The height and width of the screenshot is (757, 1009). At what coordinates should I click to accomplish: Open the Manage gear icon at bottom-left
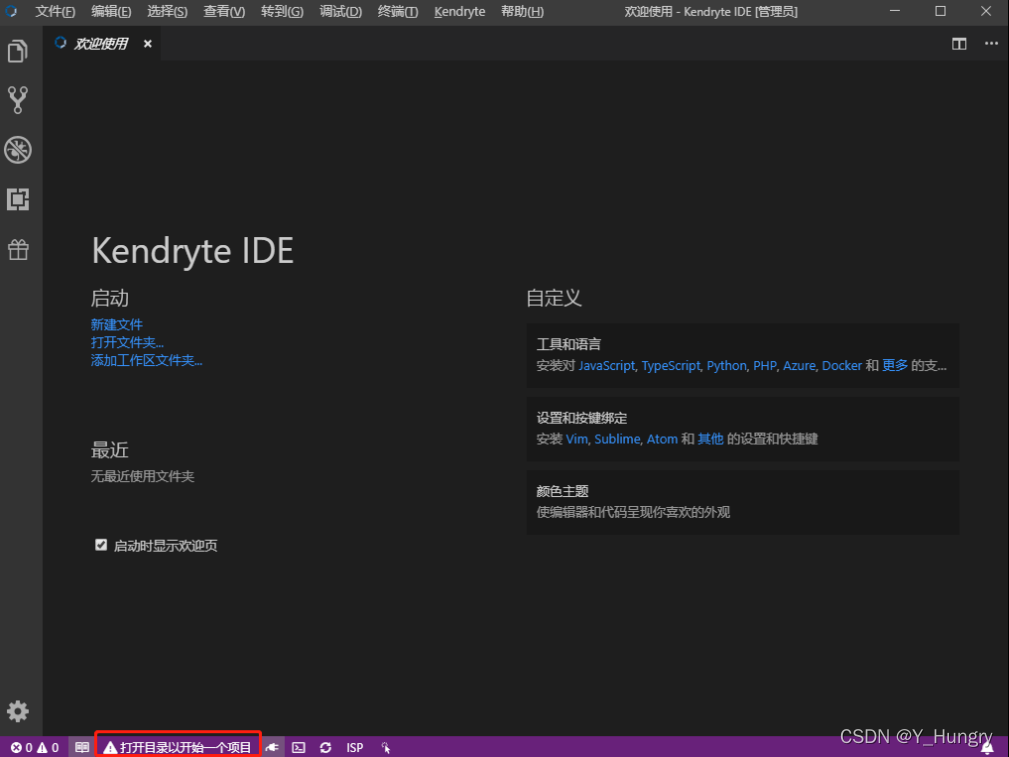pos(17,711)
